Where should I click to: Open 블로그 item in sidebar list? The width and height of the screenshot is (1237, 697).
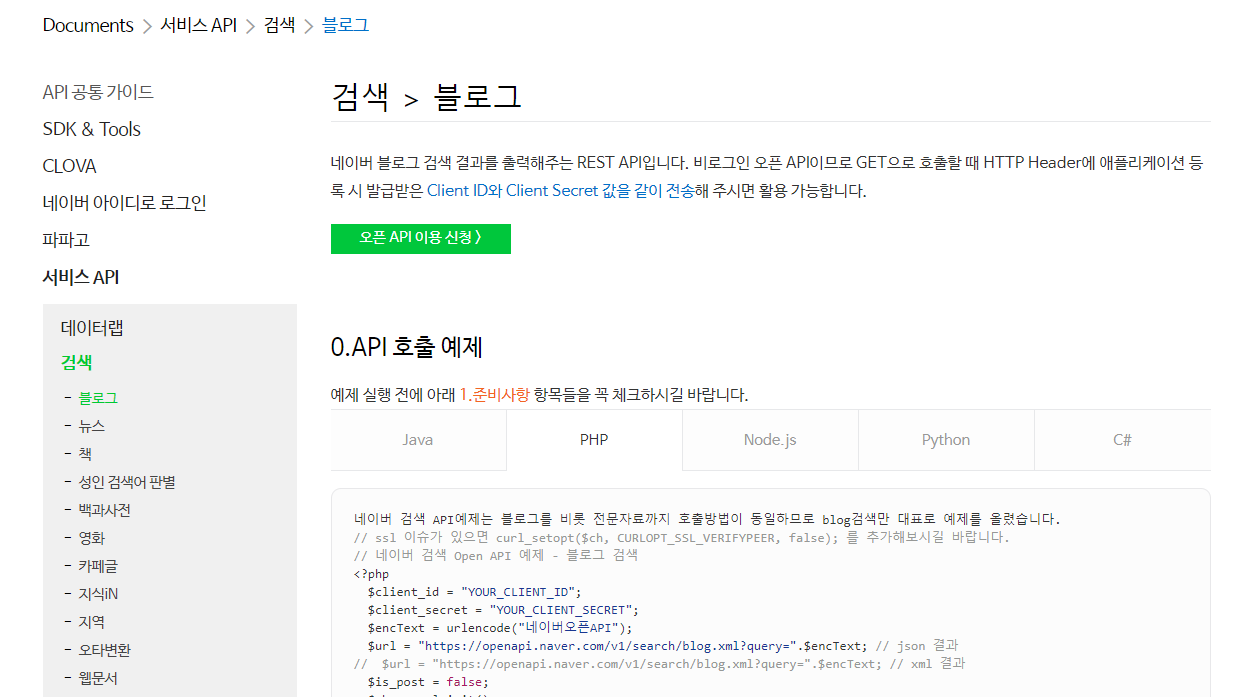[x=98, y=398]
